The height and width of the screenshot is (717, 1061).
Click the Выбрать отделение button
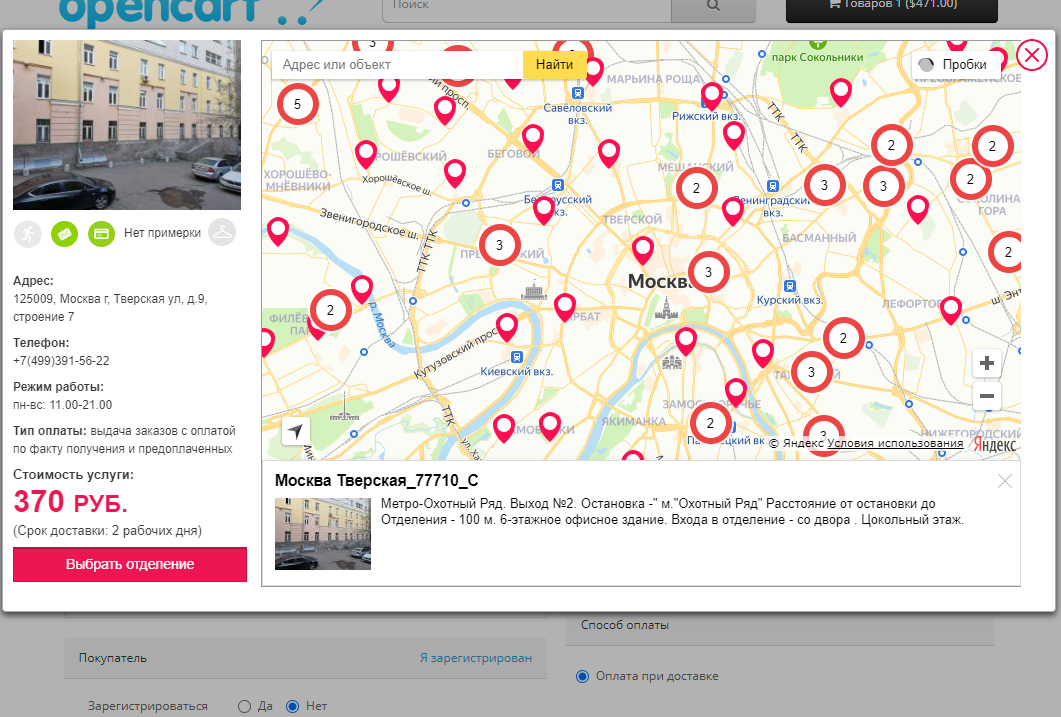[130, 564]
